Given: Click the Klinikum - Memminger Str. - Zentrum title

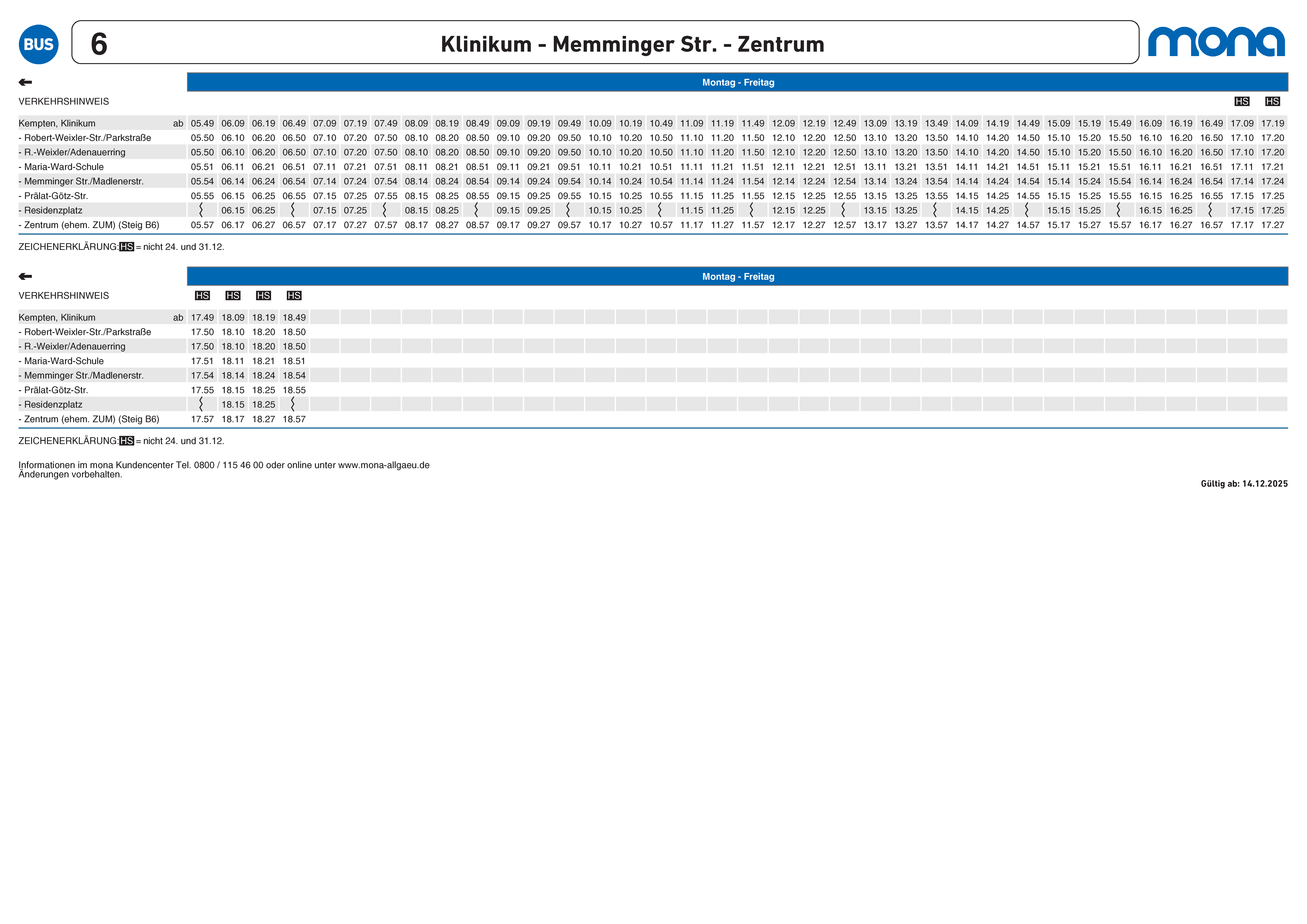Looking at the screenshot, I should (x=632, y=44).
